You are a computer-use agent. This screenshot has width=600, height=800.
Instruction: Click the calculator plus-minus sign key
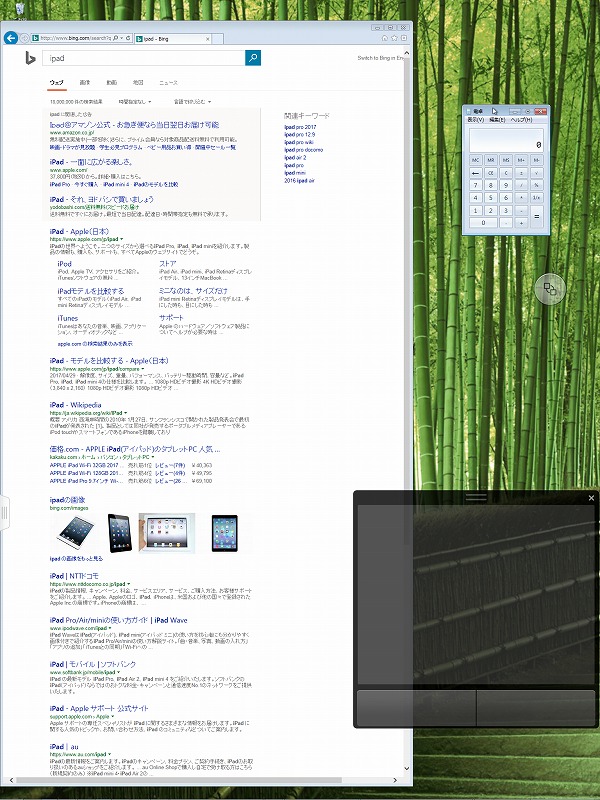point(521,173)
